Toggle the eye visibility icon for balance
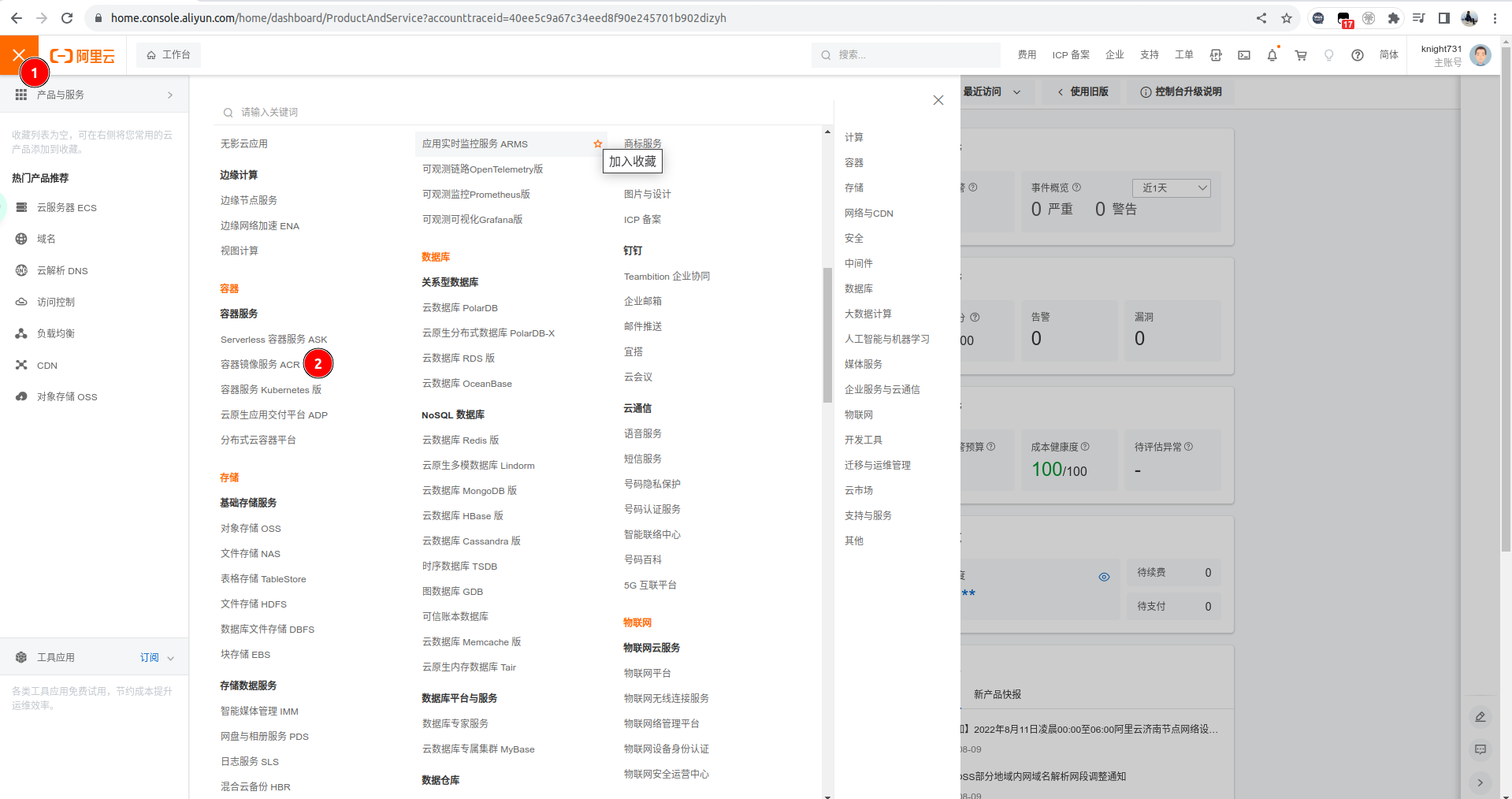 (x=1105, y=577)
